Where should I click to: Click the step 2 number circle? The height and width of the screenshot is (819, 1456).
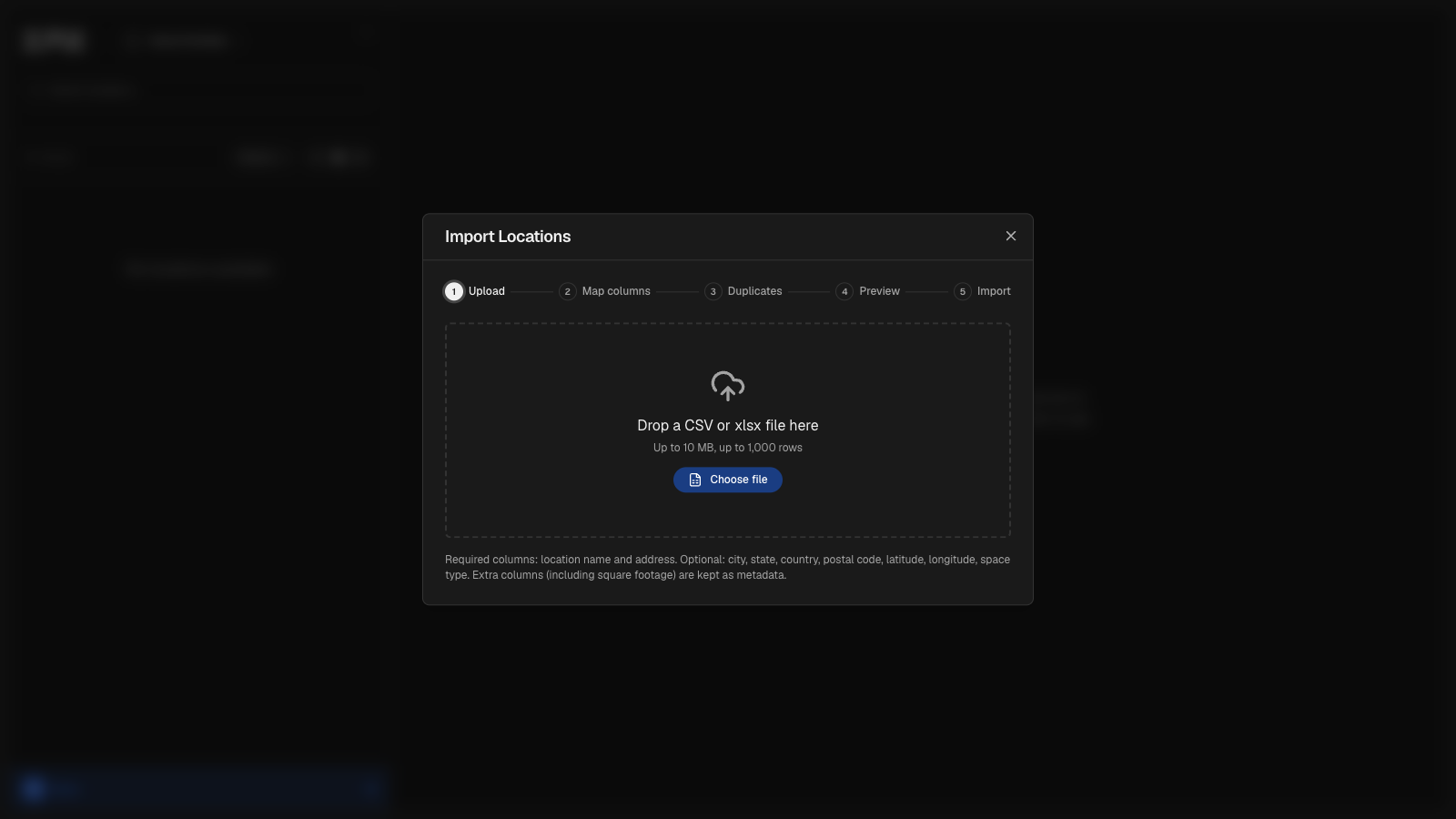coord(568,291)
